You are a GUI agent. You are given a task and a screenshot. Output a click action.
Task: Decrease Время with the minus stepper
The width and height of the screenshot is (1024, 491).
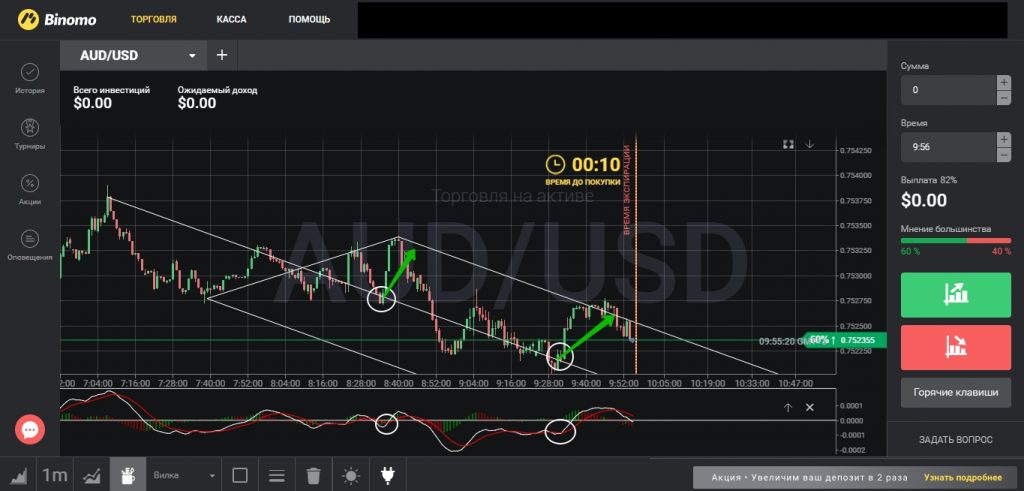pyautogui.click(x=1004, y=155)
